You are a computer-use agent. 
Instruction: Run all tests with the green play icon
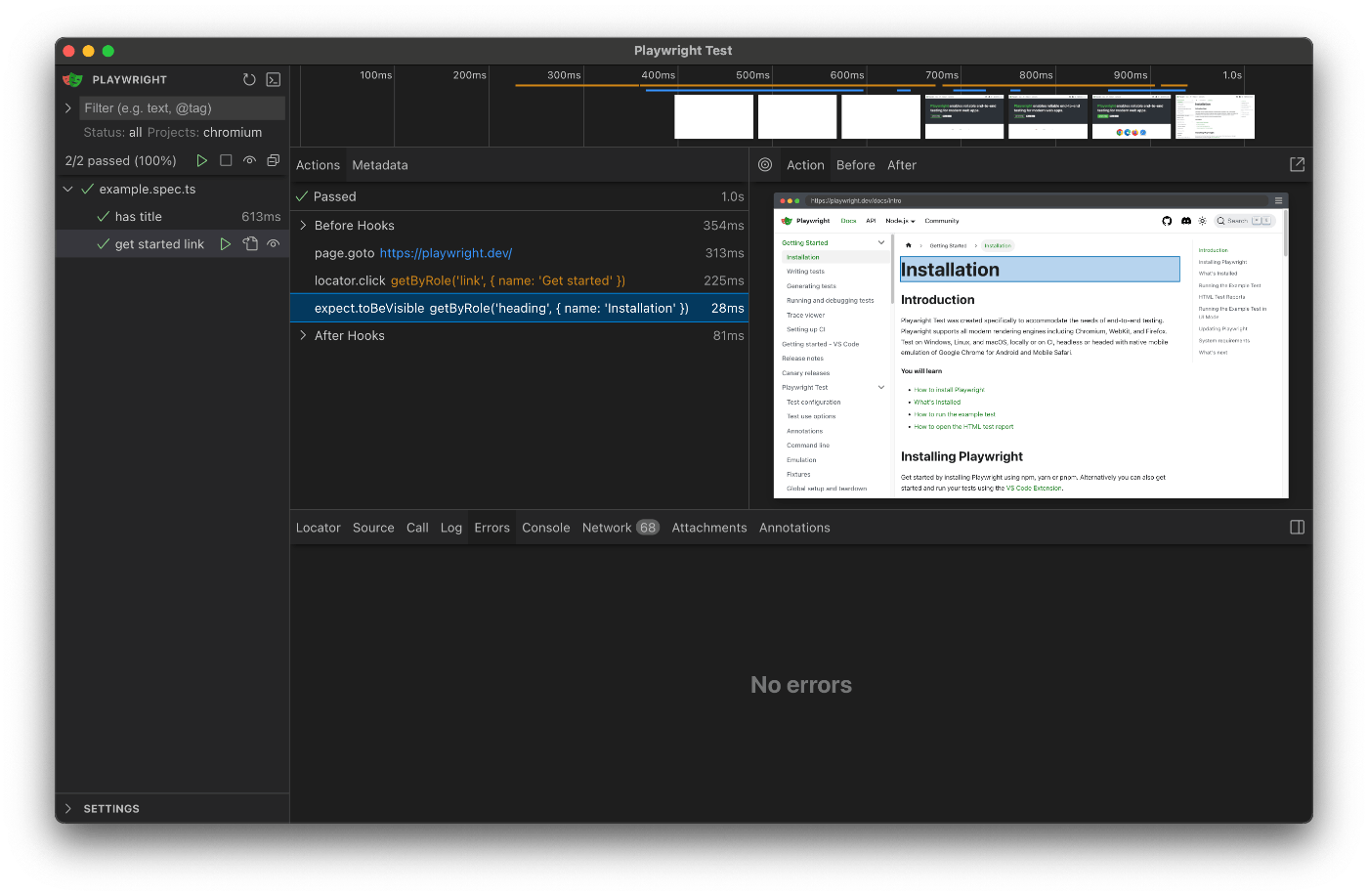pyautogui.click(x=201, y=160)
